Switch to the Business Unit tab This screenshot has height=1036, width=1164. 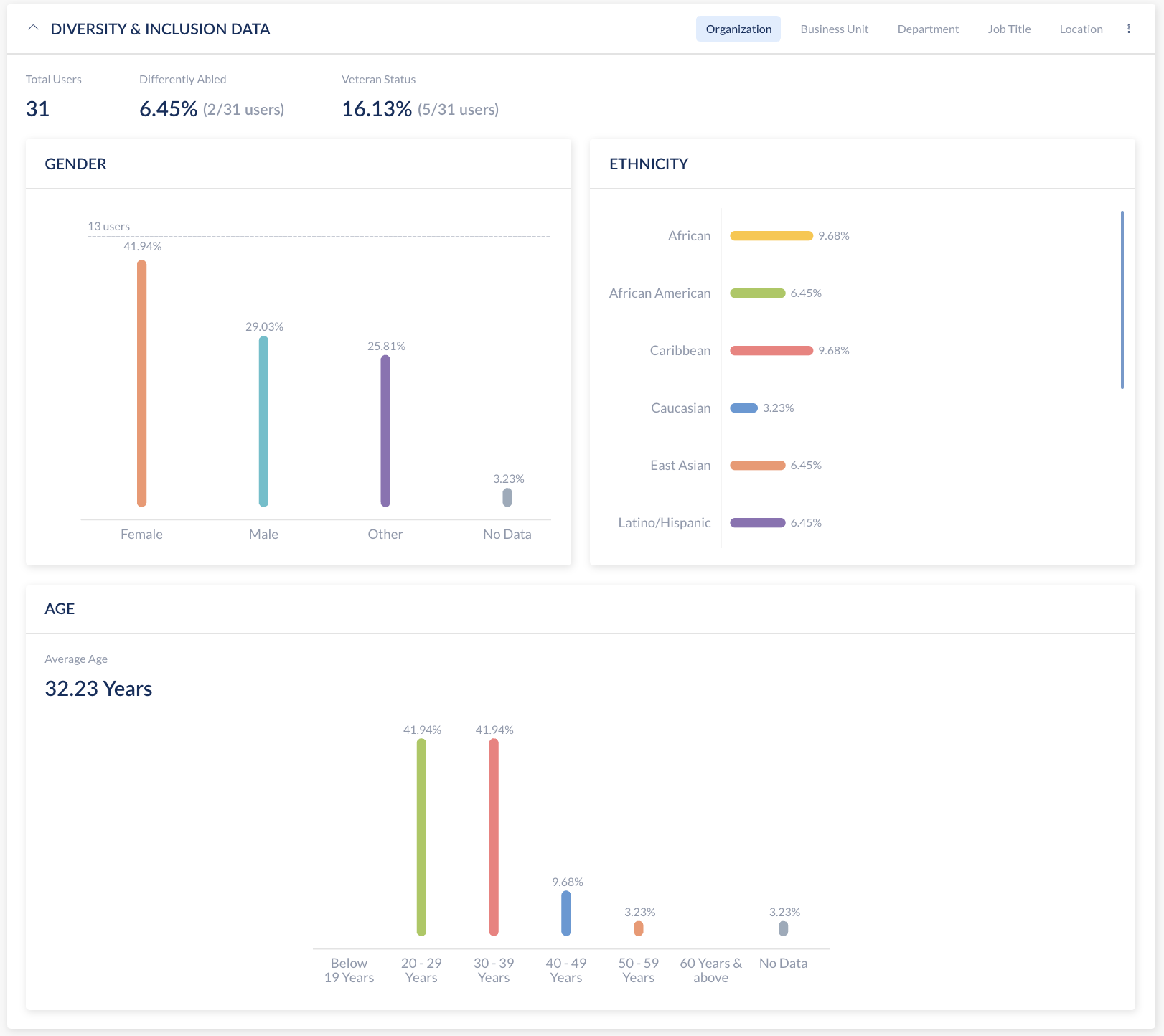[835, 29]
